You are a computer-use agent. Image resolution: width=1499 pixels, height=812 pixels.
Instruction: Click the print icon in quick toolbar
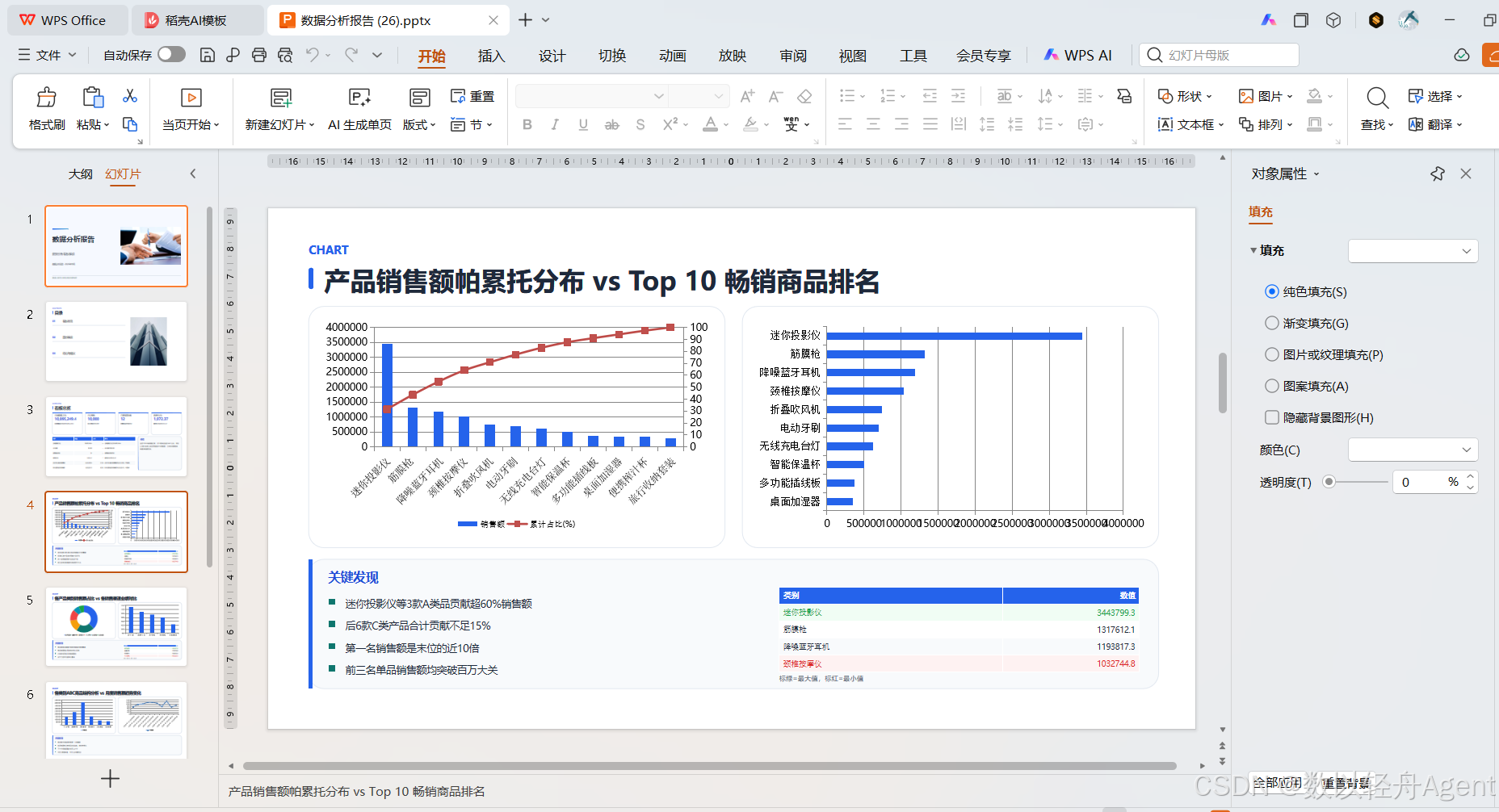259,55
